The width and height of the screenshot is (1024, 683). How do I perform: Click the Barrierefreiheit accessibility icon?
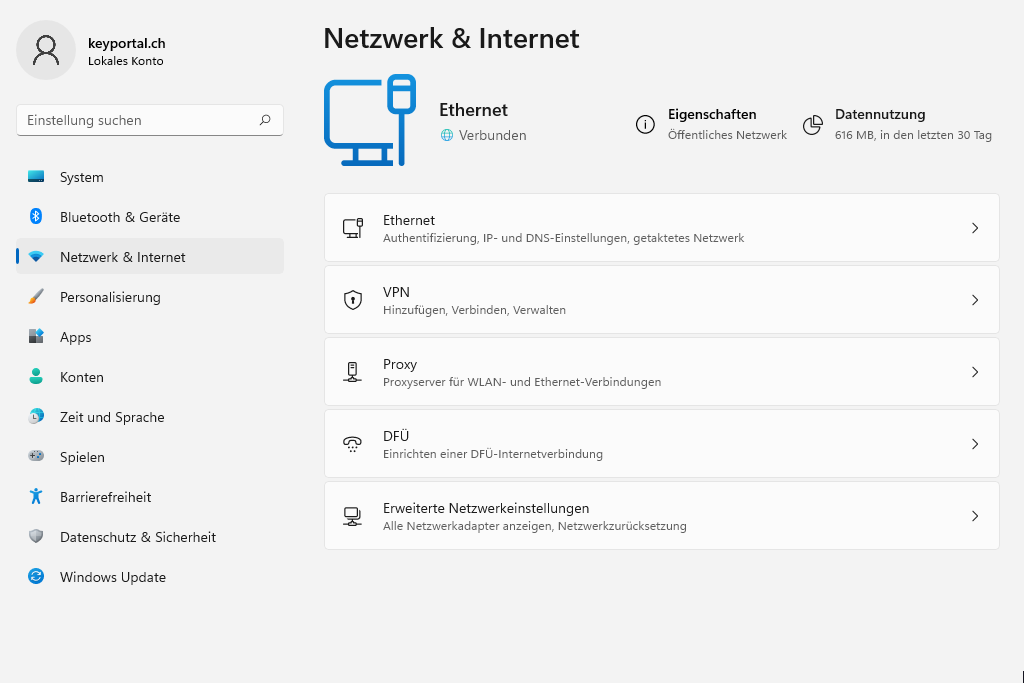pyautogui.click(x=36, y=497)
